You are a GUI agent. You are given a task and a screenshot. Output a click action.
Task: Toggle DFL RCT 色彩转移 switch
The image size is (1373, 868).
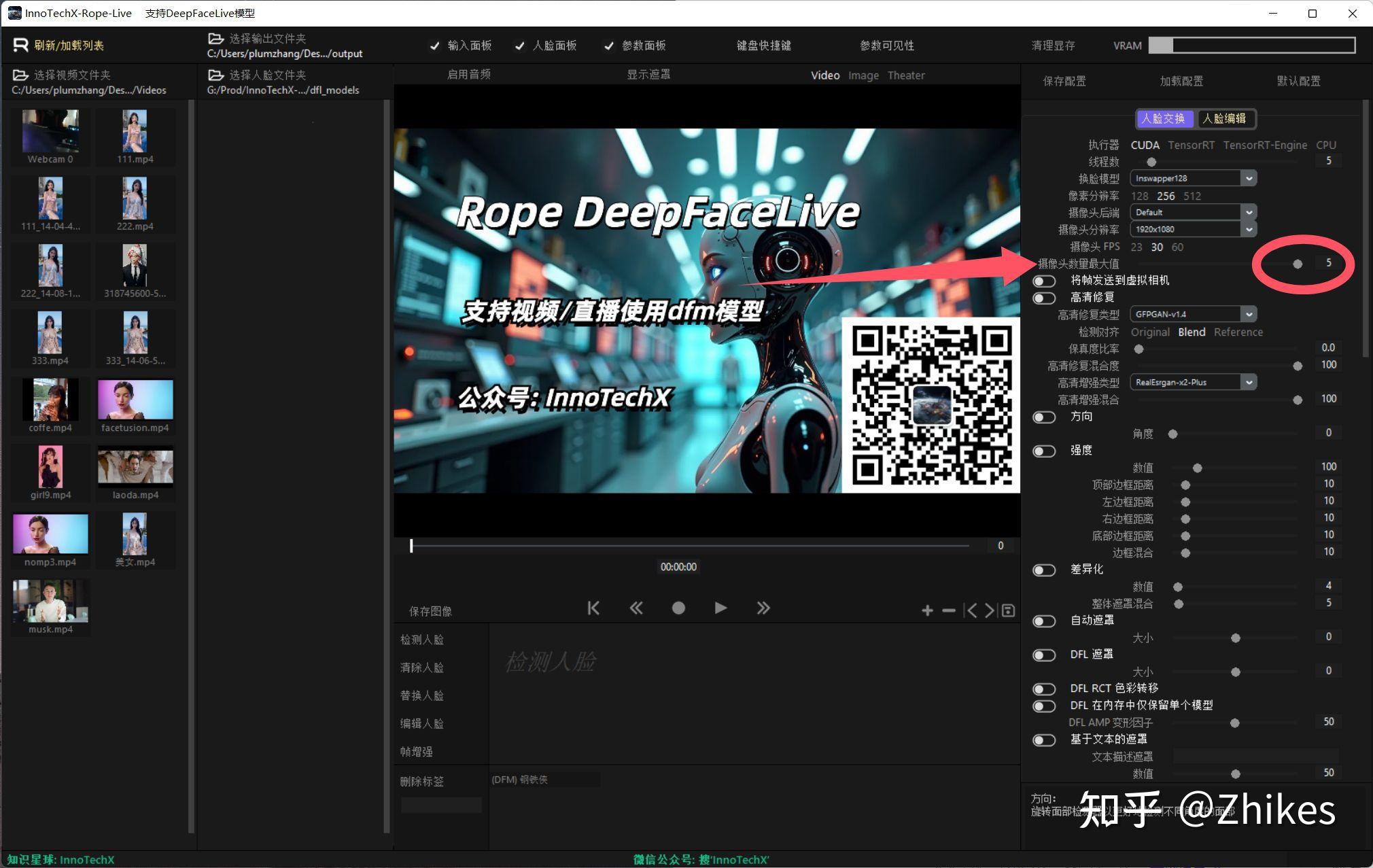(1044, 689)
